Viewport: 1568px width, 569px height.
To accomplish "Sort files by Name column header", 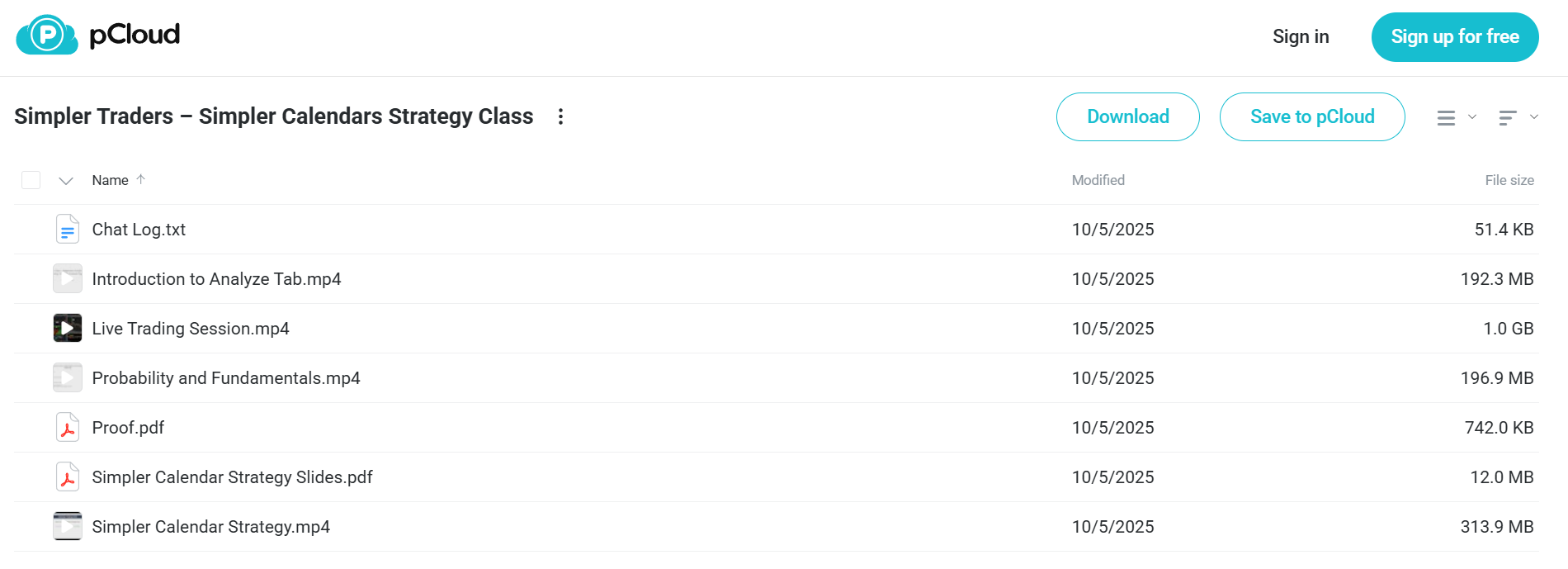I will 111,180.
